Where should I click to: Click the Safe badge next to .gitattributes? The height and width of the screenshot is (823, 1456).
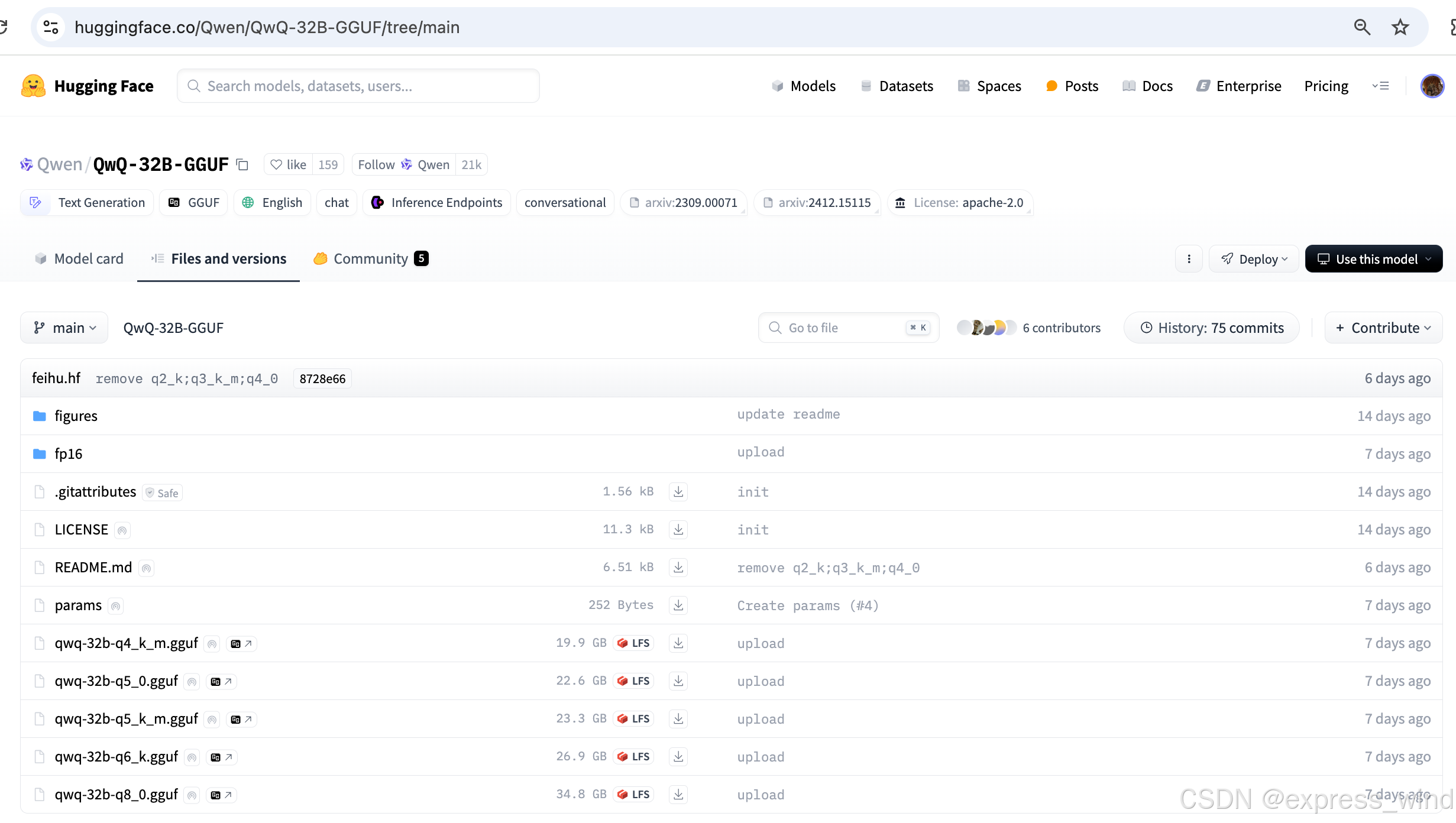click(163, 493)
